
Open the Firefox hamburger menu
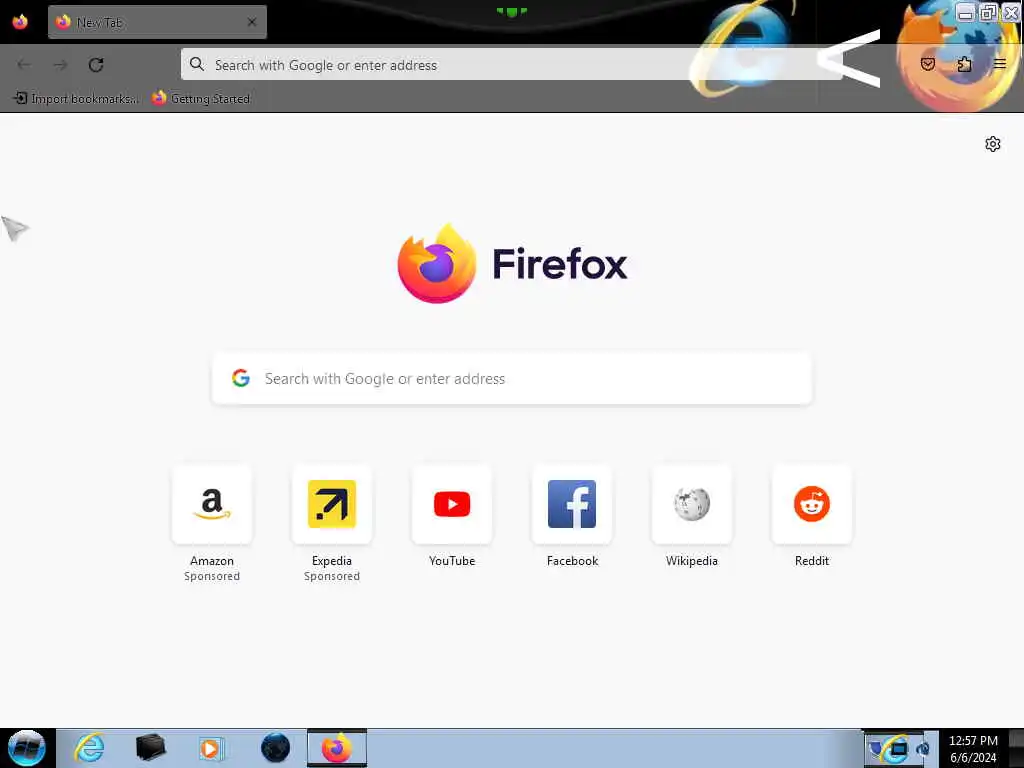point(1000,64)
